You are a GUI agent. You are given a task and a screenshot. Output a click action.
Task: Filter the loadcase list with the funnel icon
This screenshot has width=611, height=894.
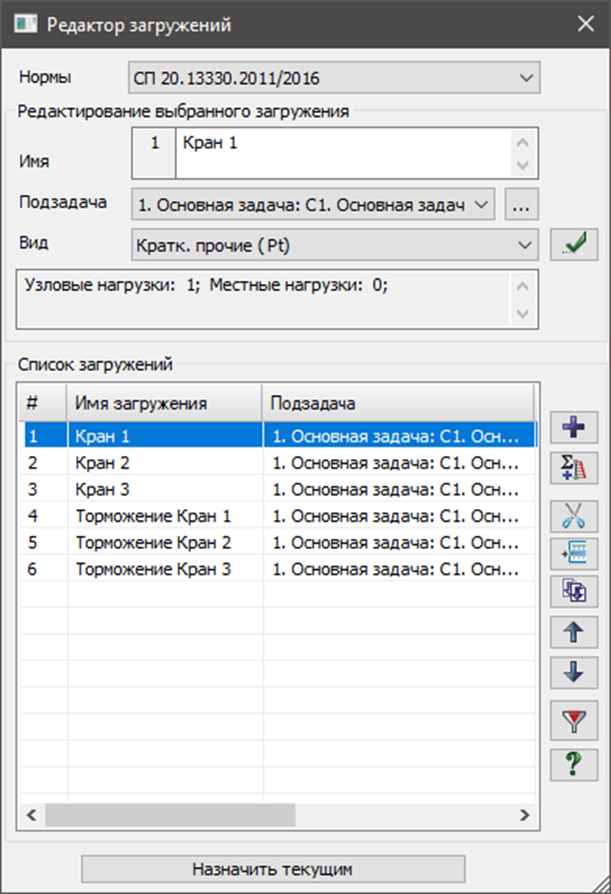click(573, 718)
